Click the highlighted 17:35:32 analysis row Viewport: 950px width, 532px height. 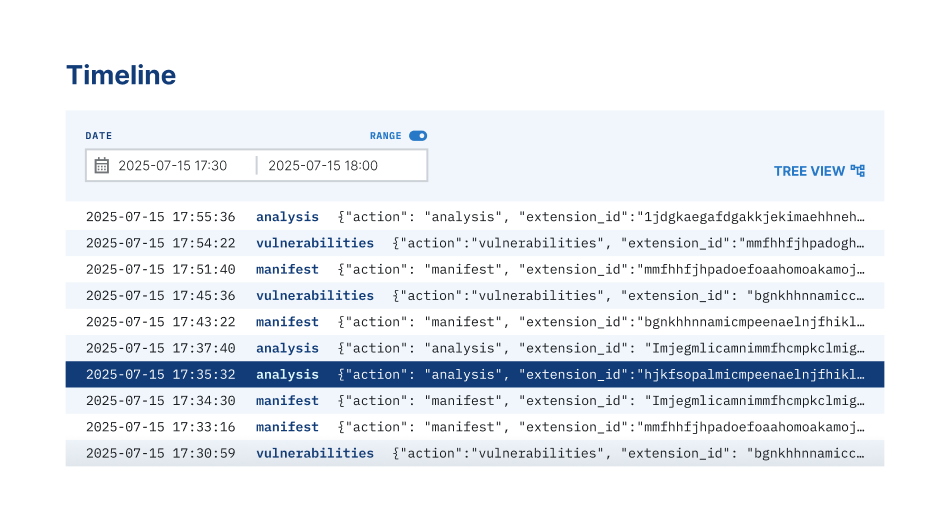click(475, 374)
